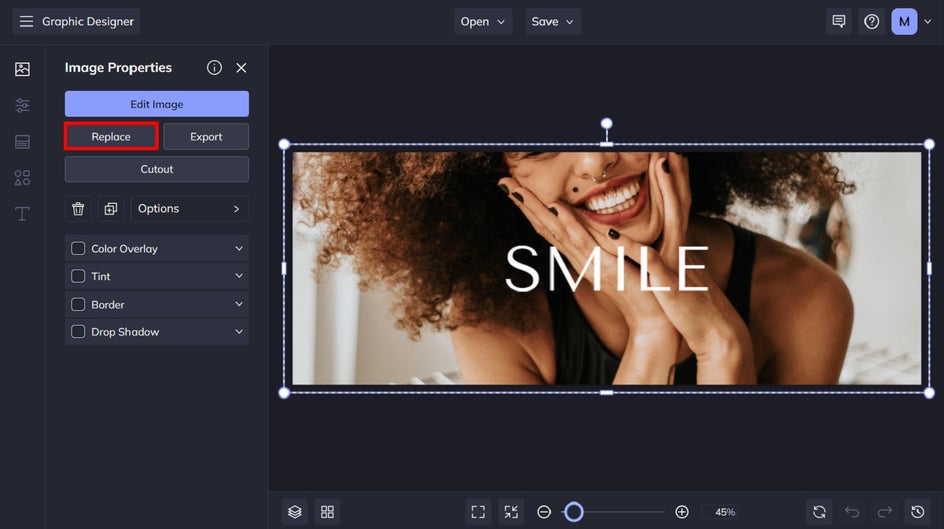Click the top-right corner resize handle
The height and width of the screenshot is (529, 944).
coord(929,144)
